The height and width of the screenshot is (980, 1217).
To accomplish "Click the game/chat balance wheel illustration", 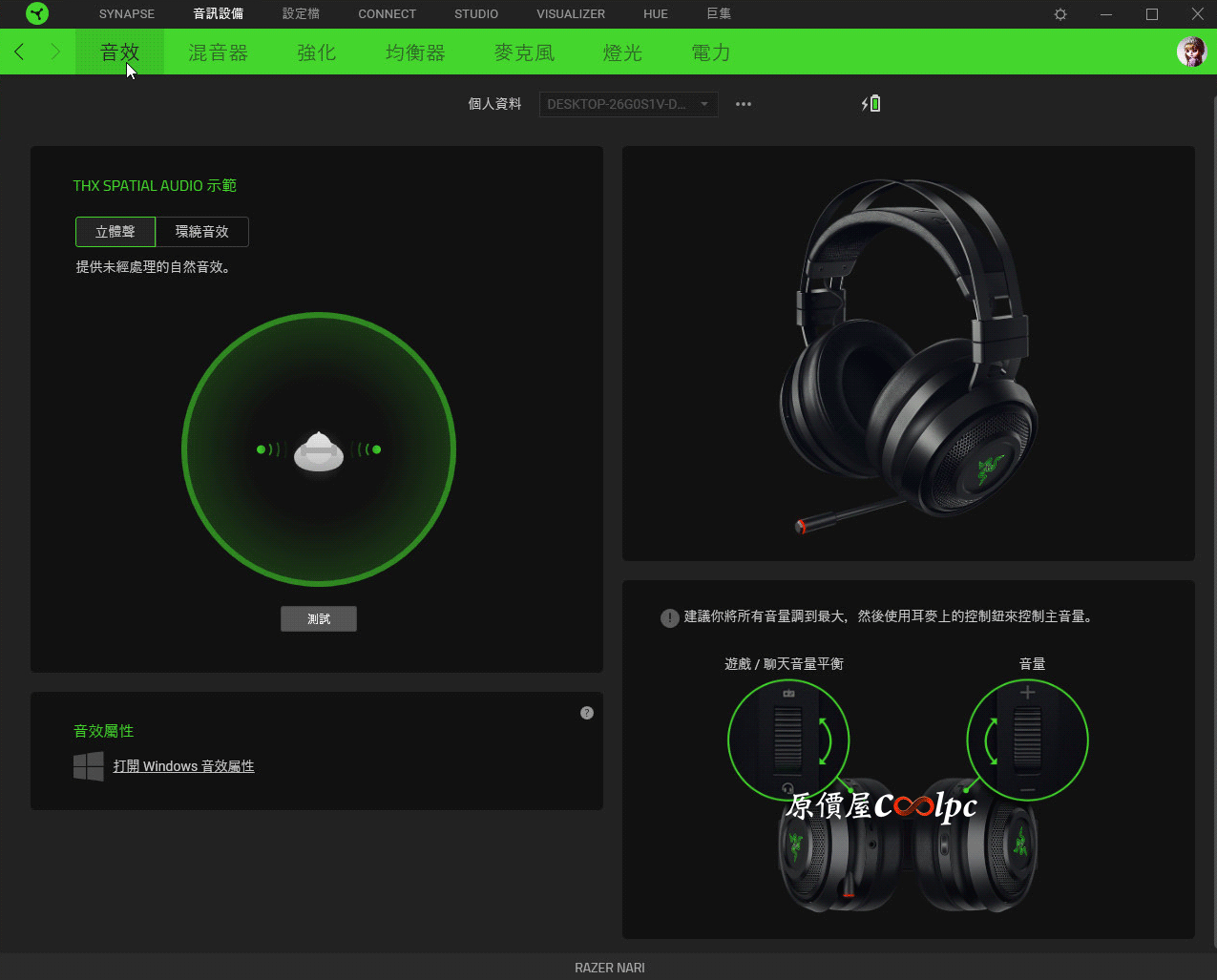I will click(x=788, y=740).
